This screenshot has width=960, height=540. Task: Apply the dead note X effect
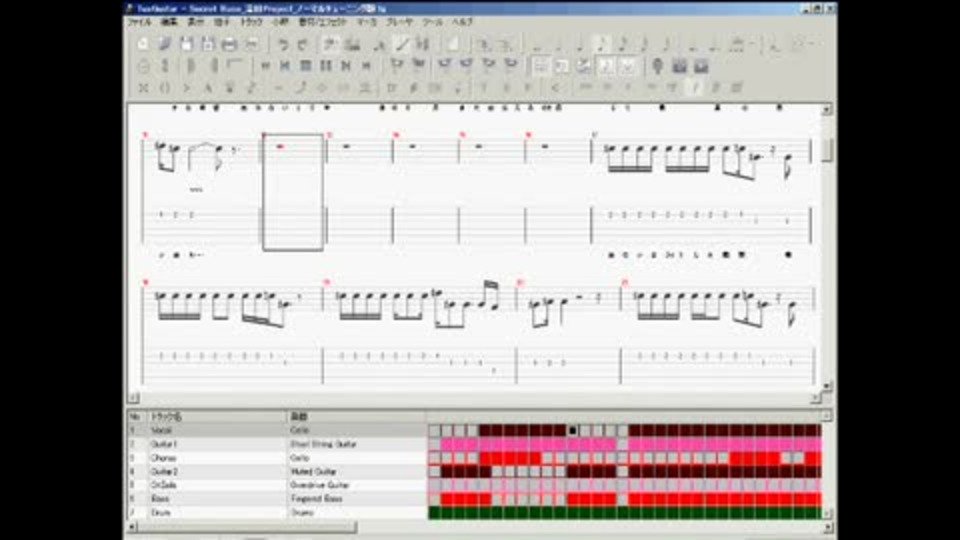coord(143,88)
